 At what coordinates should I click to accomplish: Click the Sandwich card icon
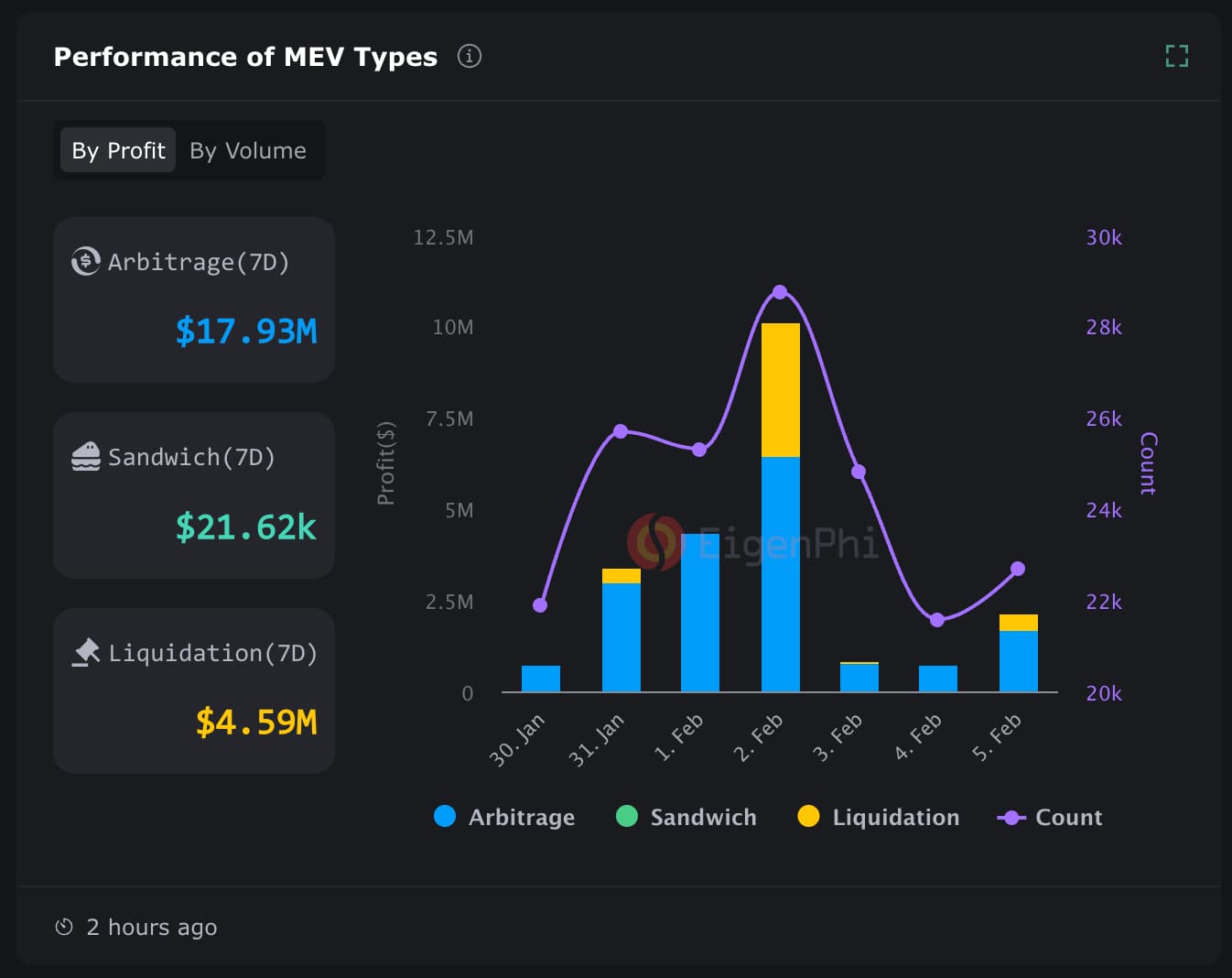pyautogui.click(x=85, y=456)
